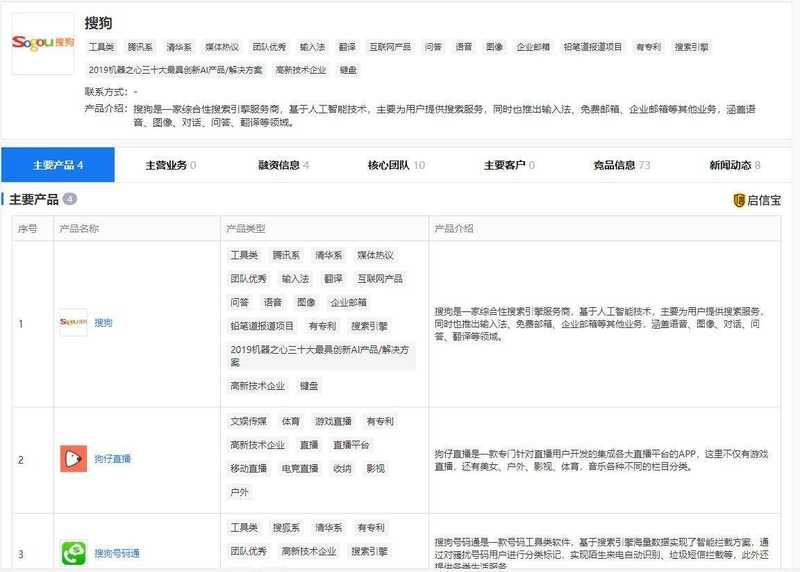Click the 团队优秀 tag in the company header

pyautogui.click(x=269, y=47)
